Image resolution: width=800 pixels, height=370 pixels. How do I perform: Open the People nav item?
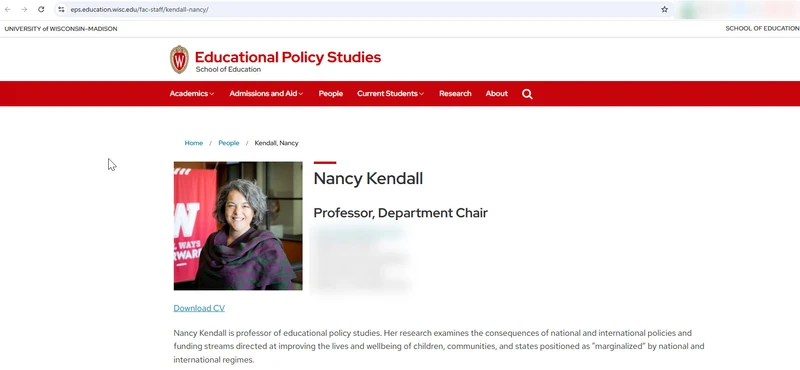coord(331,93)
